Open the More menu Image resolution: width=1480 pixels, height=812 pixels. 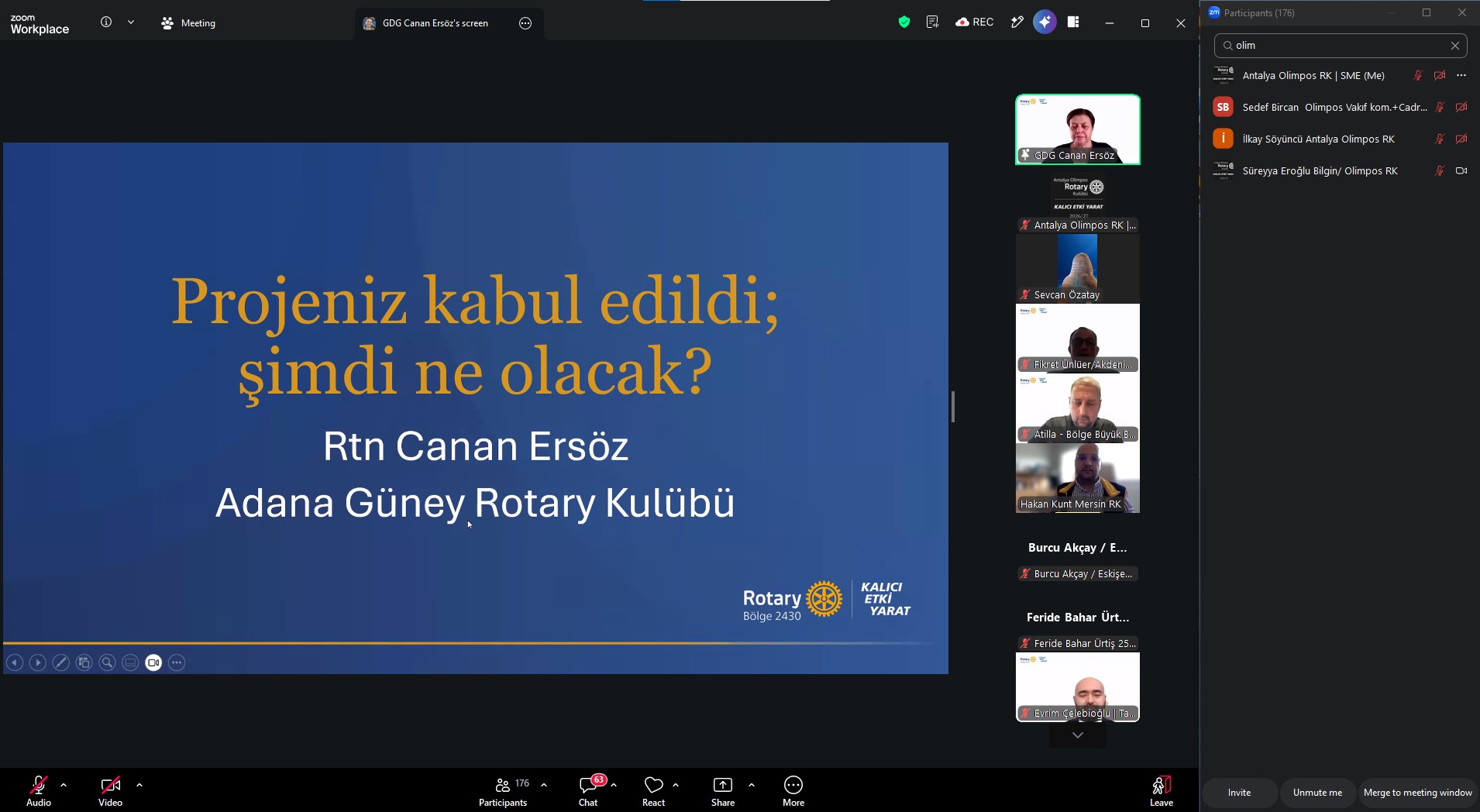793,791
